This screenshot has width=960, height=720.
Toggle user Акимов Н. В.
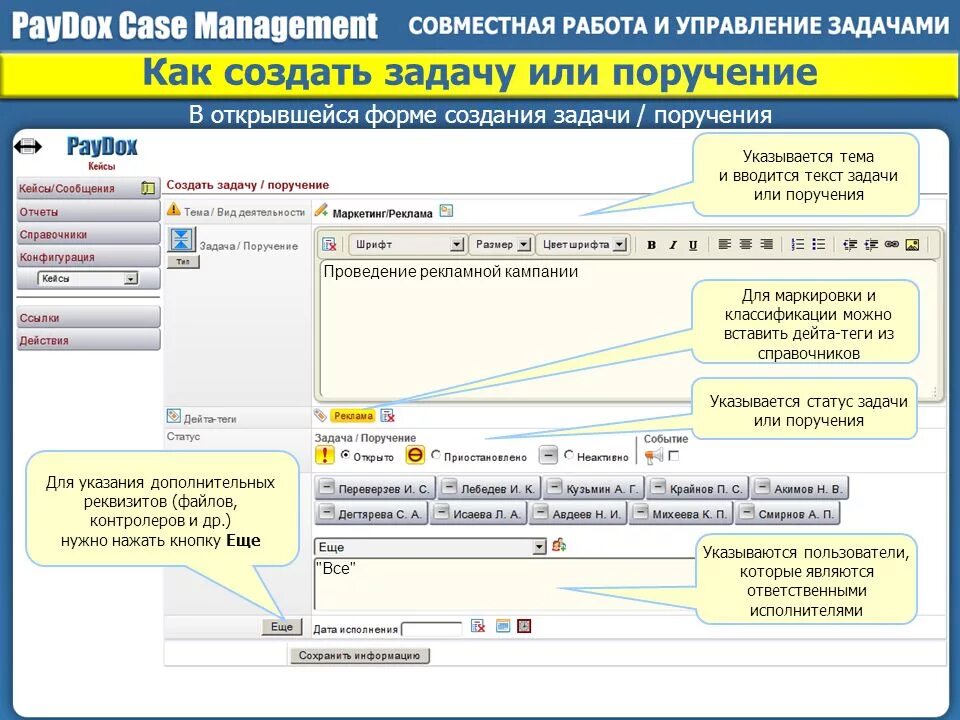[800, 489]
